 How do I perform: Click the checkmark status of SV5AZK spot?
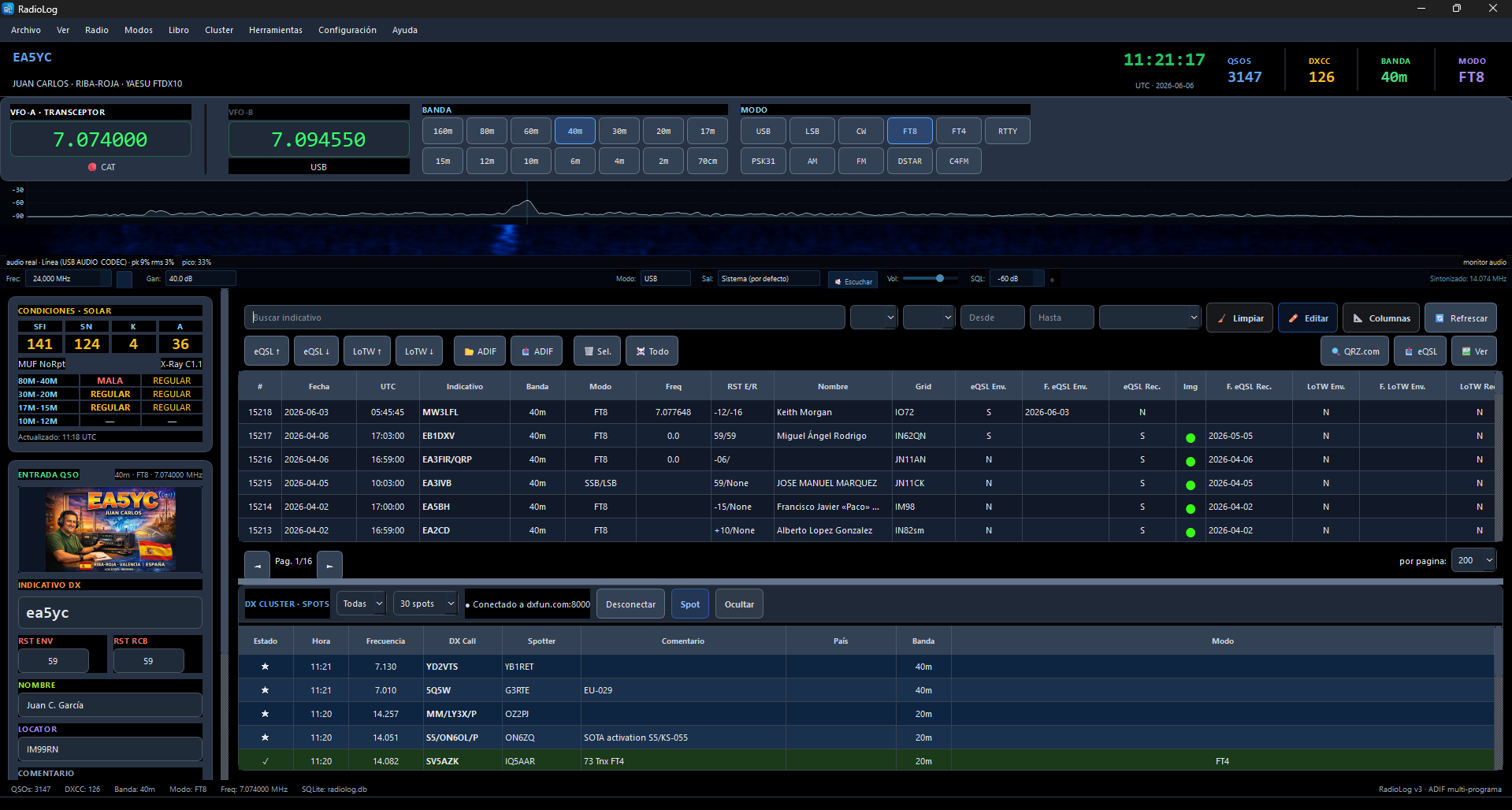266,761
